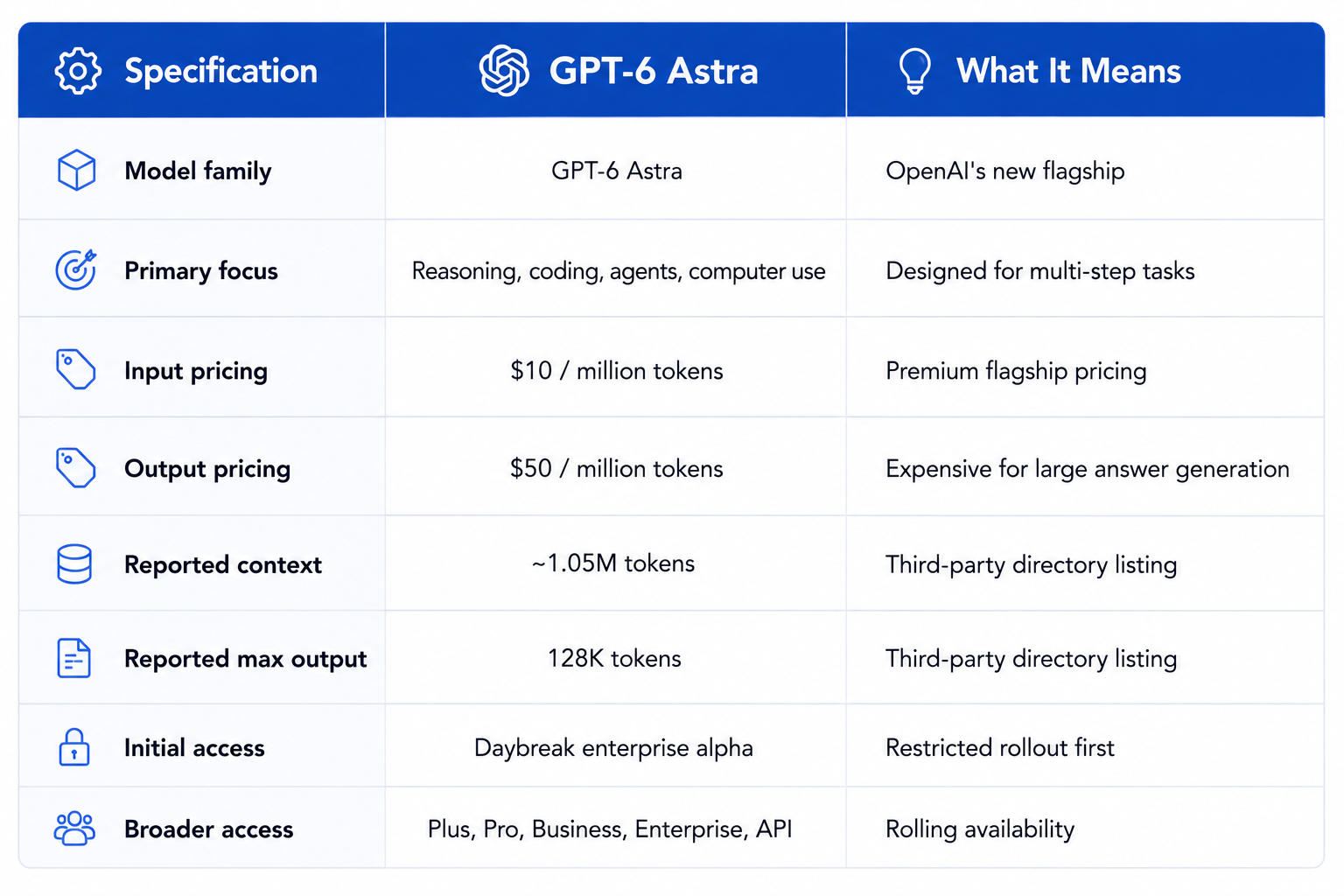This screenshot has height=896, width=1344.
Task: Click the price tag icon beside Output pricing
Action: coord(76,468)
